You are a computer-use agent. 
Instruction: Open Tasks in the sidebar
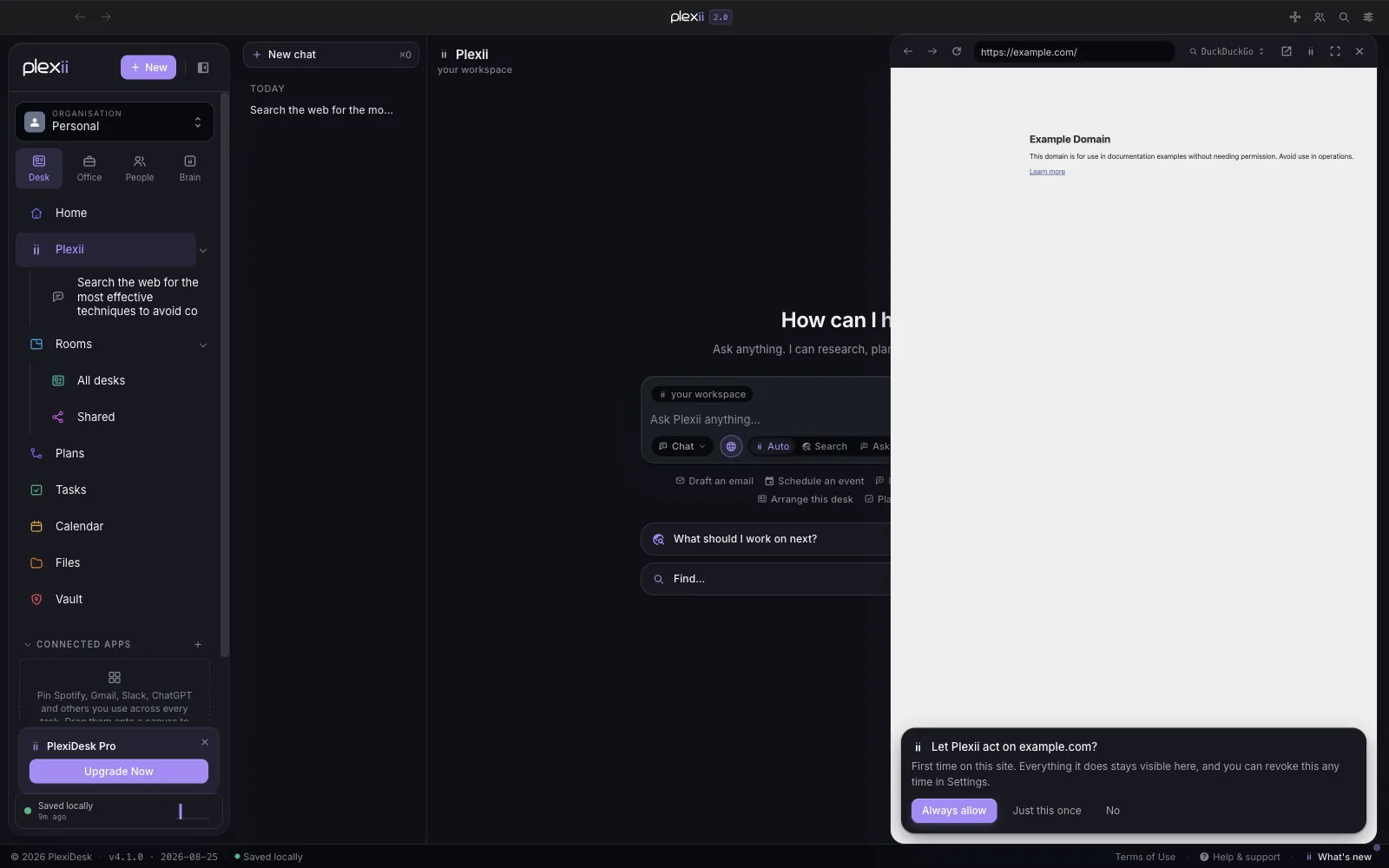click(115, 490)
